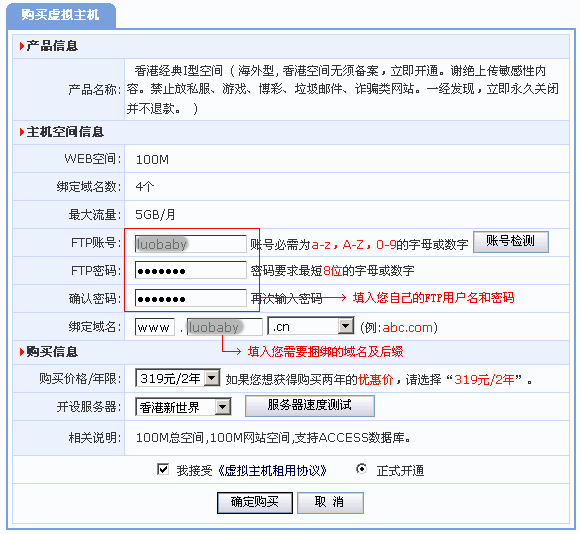Image resolution: width=580 pixels, height=534 pixels.
Task: Click the FTP账号 input field
Action: pyautogui.click(x=190, y=244)
